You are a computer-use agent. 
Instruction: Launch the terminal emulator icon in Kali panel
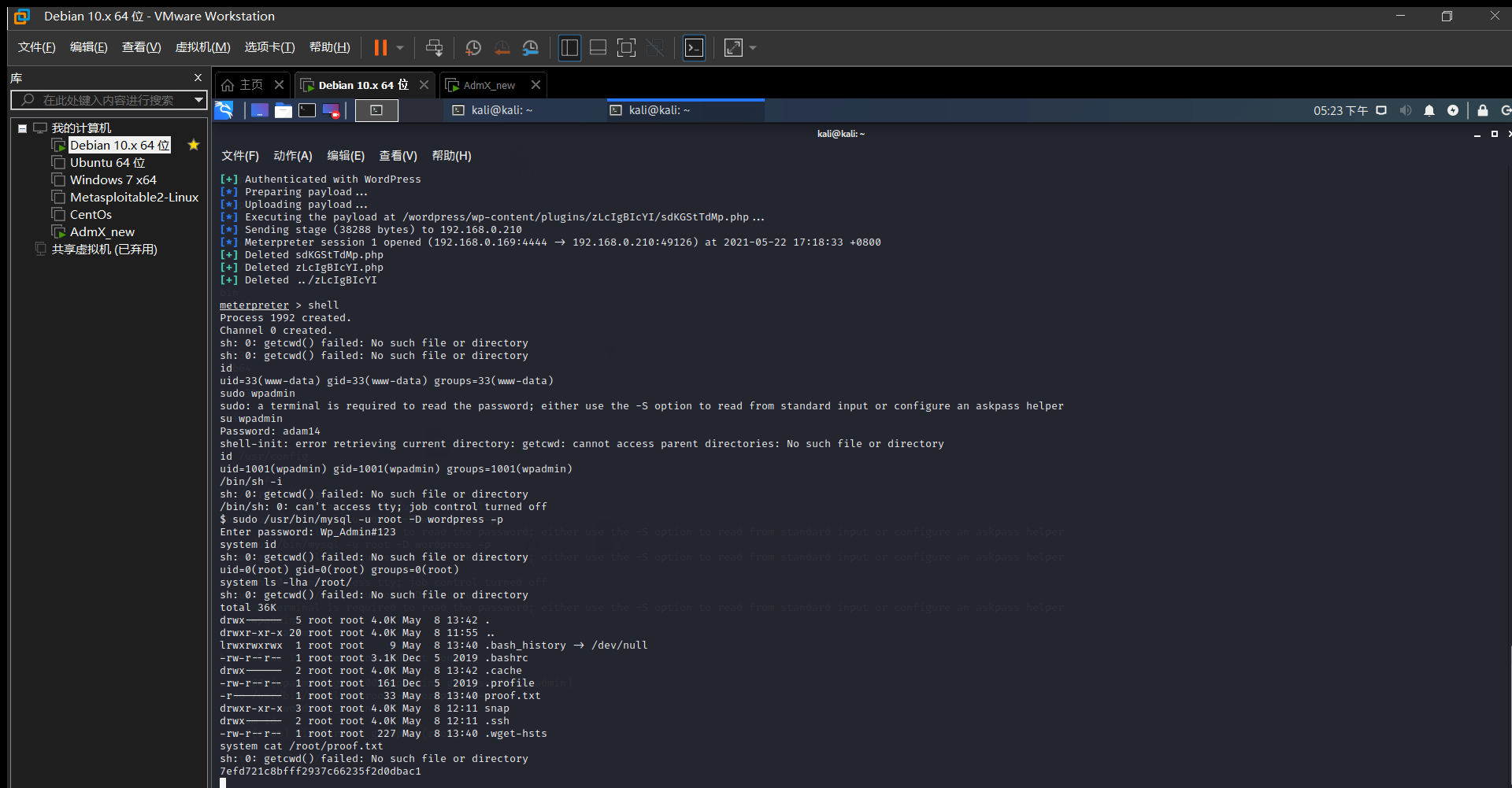(307, 110)
